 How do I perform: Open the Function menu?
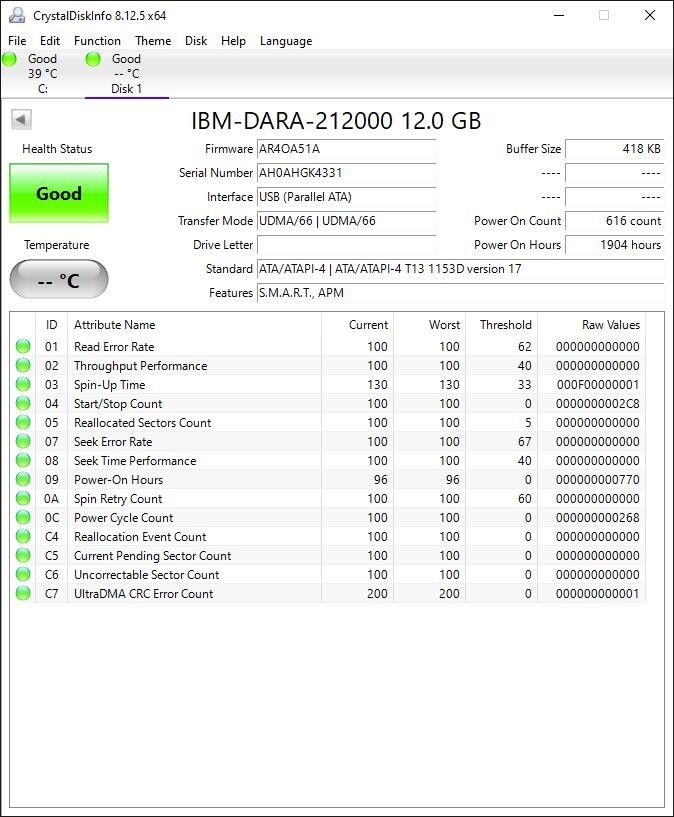pos(97,41)
